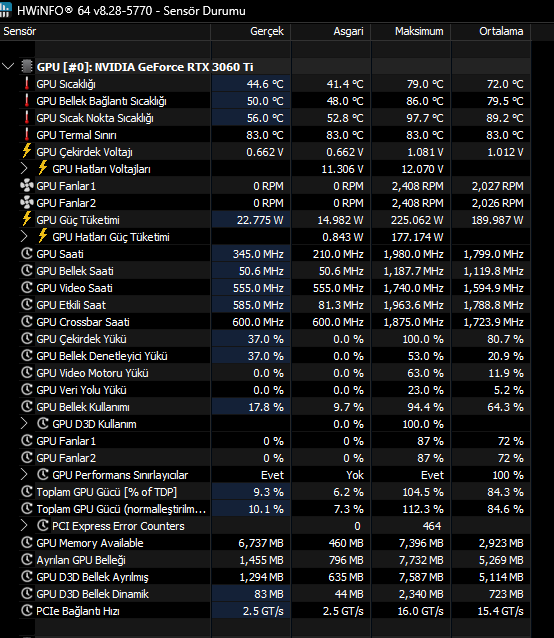The image size is (554, 638).
Task: Click fan icon of GPU Fanlar1 RPM row
Action: pos(27,186)
